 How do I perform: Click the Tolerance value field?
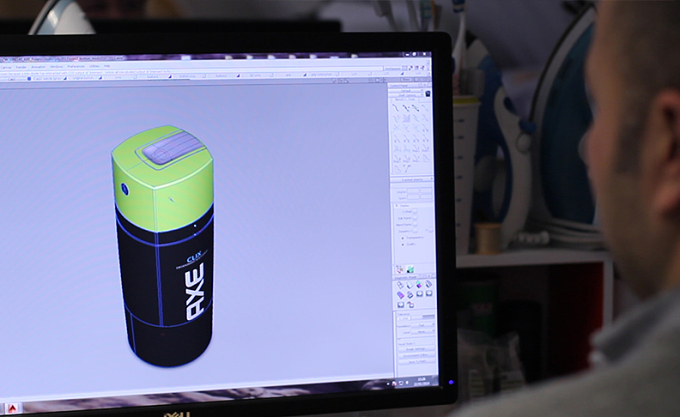coord(403,319)
